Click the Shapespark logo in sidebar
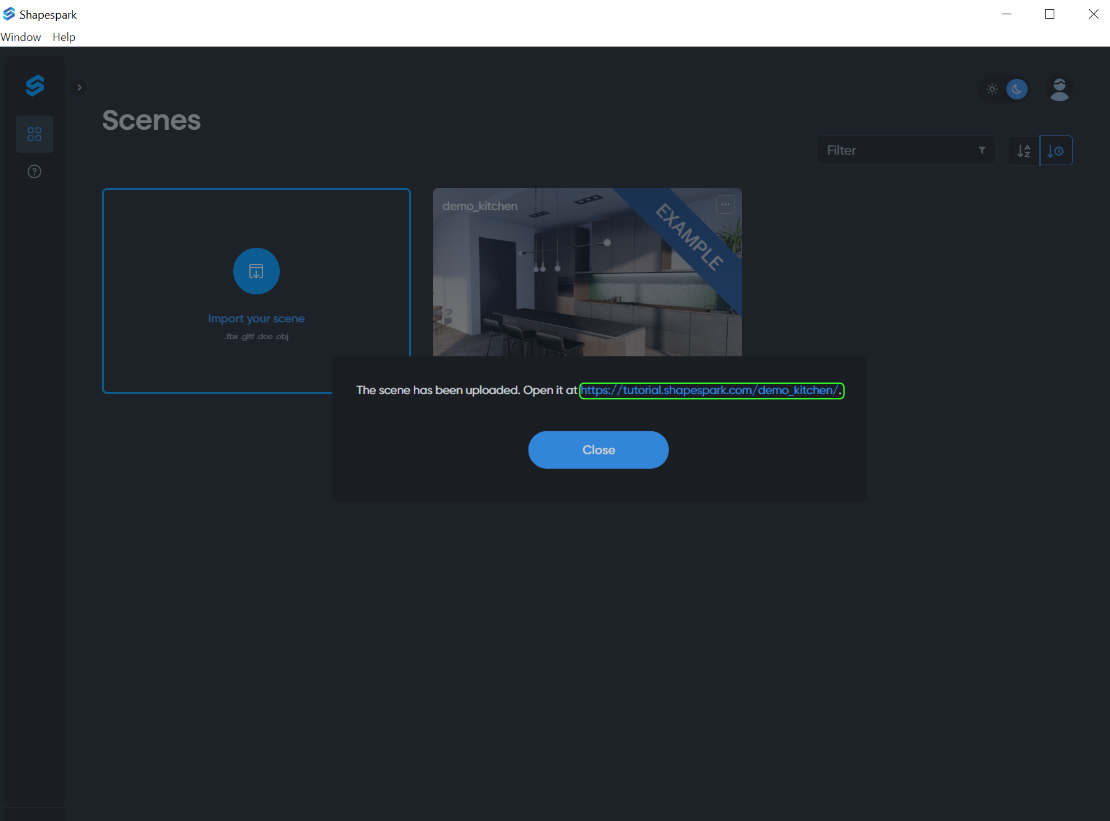The width and height of the screenshot is (1110, 821). click(35, 86)
